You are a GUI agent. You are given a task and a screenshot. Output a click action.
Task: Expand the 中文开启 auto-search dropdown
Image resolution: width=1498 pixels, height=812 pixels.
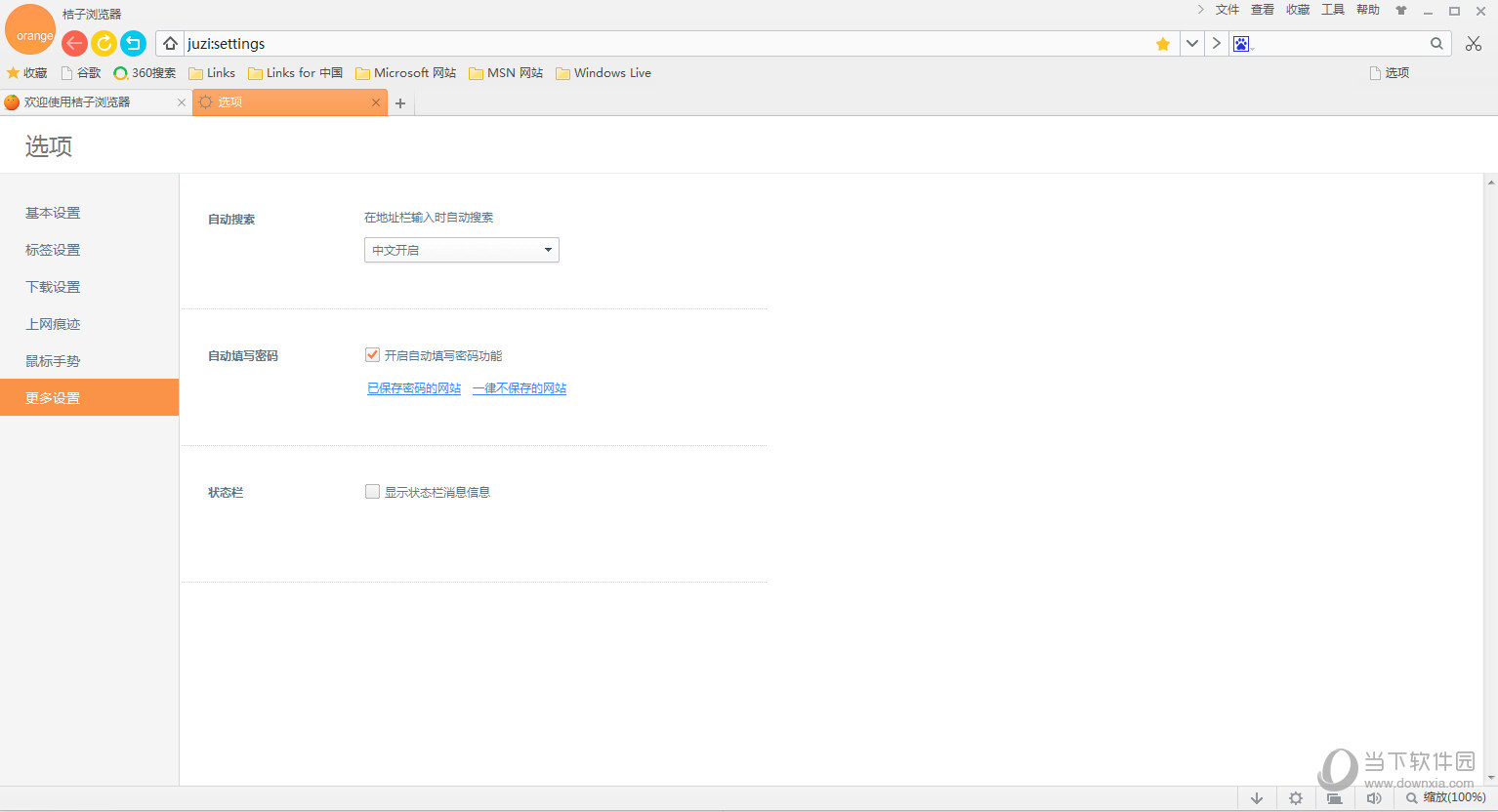tap(461, 251)
